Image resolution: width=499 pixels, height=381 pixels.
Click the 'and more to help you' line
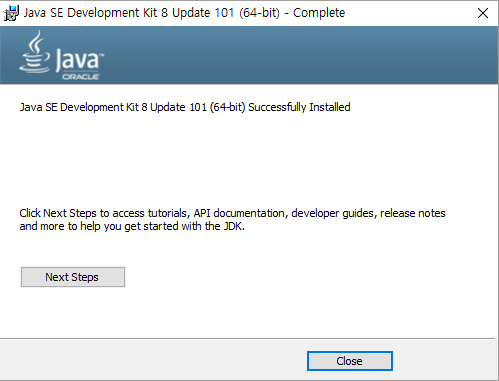point(132,226)
